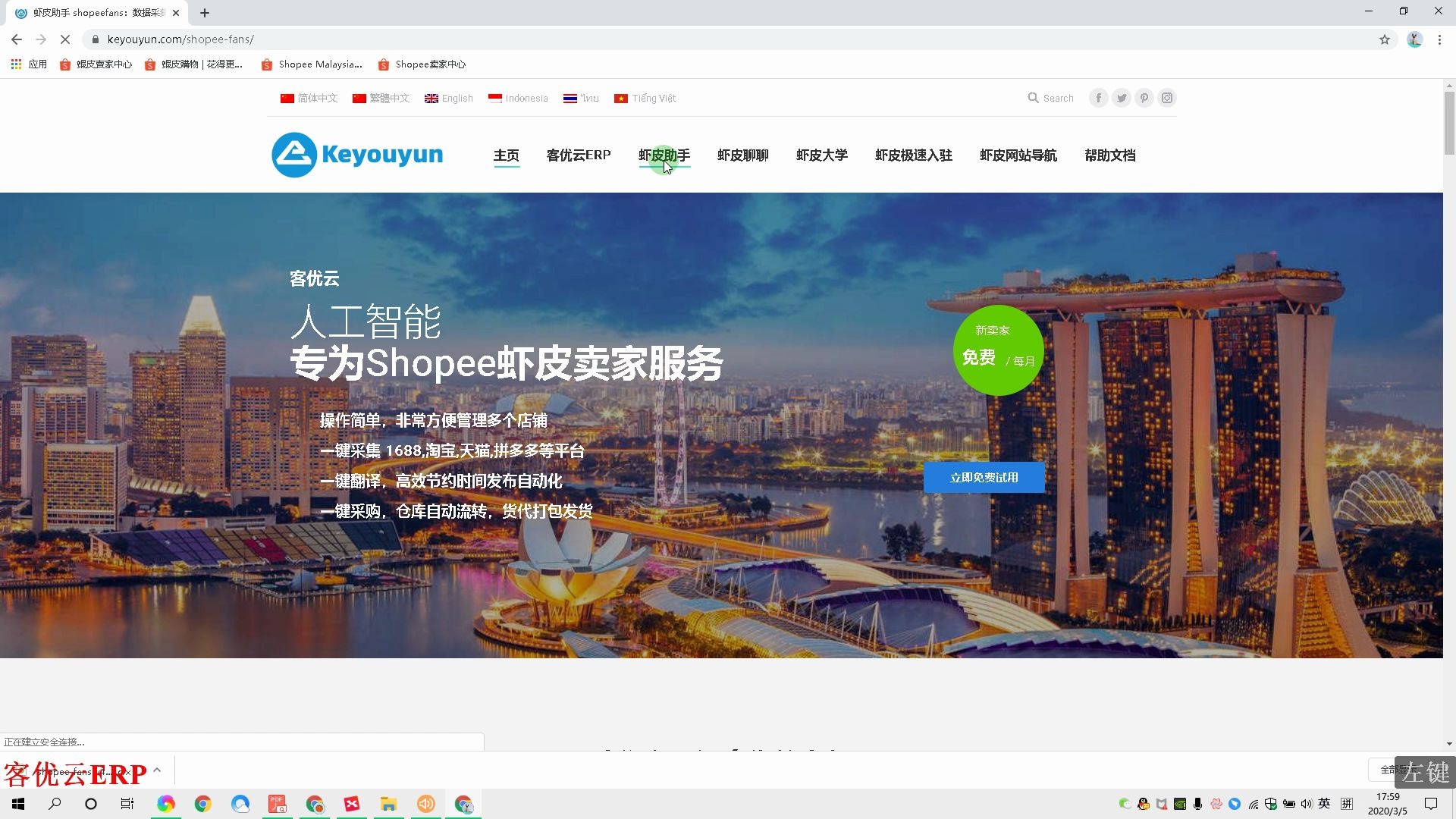Open Firefox from the taskbar
The image size is (1456, 819).
(166, 804)
